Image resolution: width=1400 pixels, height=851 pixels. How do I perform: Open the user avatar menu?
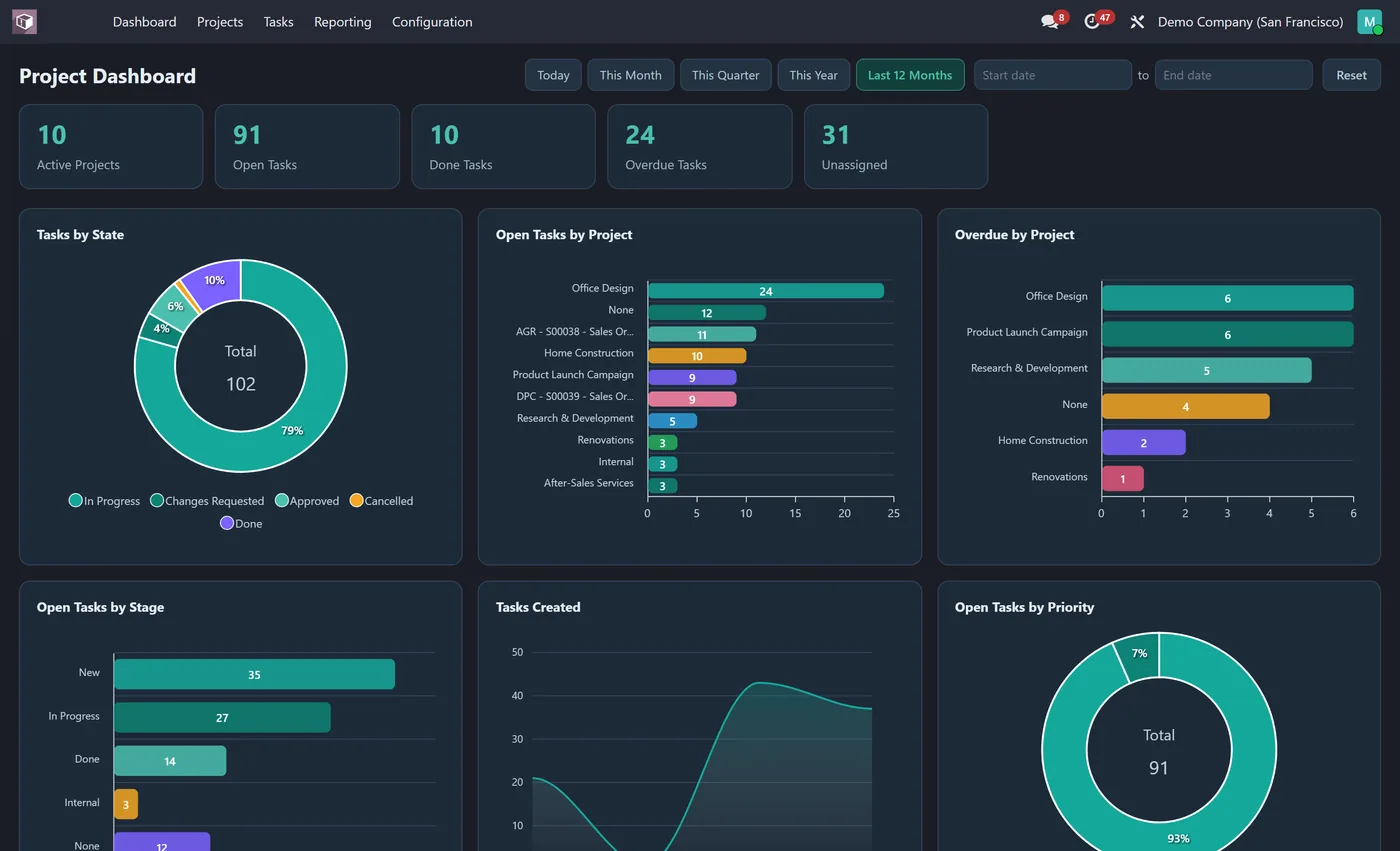pyautogui.click(x=1369, y=21)
